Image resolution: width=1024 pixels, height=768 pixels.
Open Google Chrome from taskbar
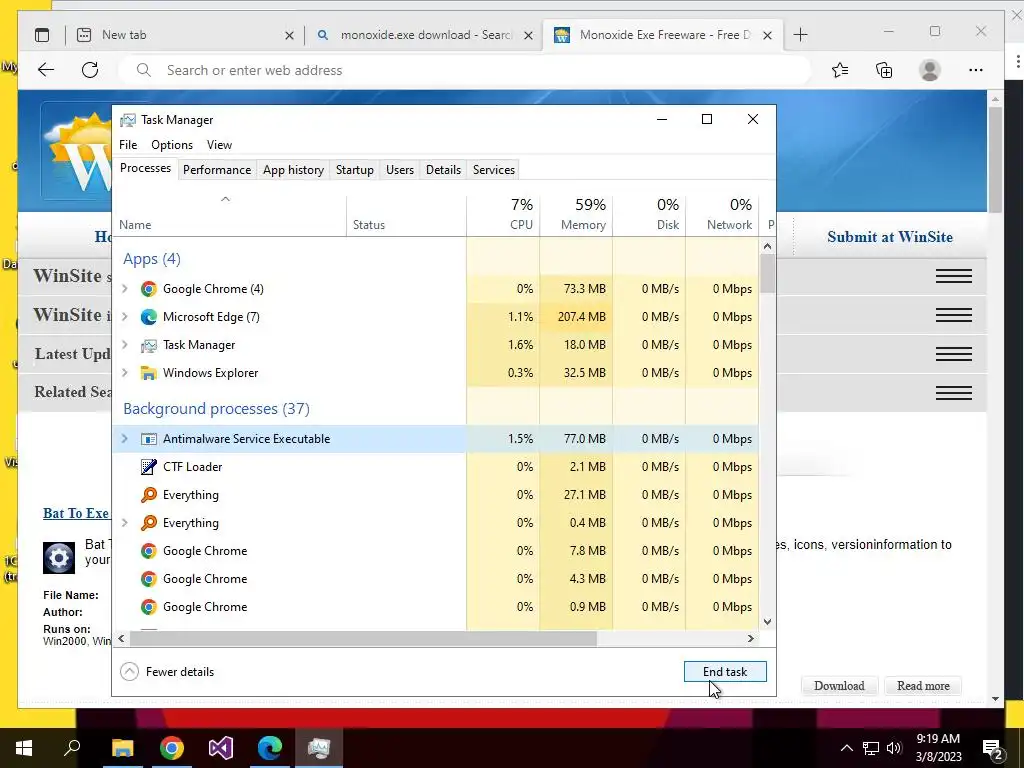point(171,748)
